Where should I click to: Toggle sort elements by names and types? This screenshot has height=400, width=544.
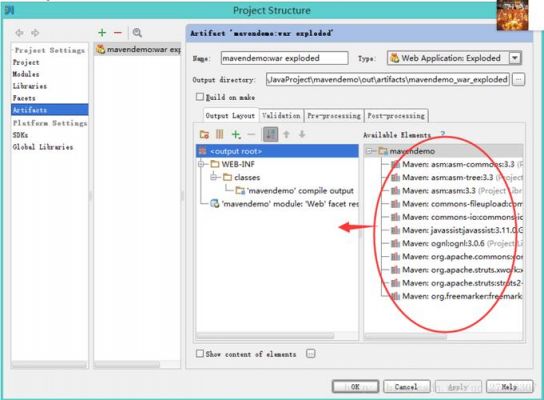pyautogui.click(x=270, y=134)
